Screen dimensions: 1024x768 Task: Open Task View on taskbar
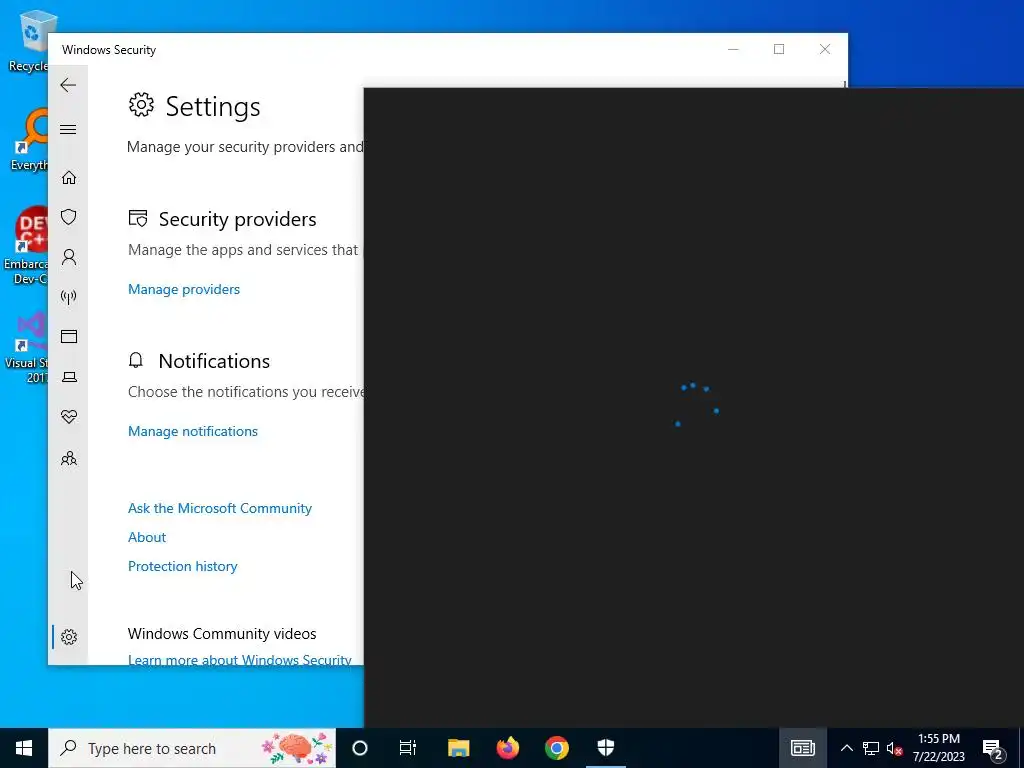(408, 748)
